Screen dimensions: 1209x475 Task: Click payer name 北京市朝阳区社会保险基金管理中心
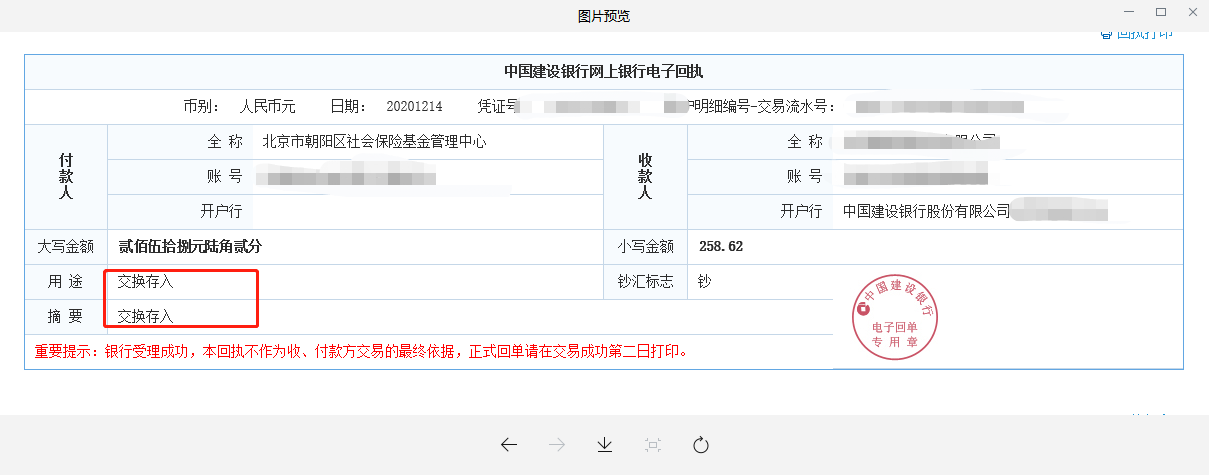tap(374, 142)
